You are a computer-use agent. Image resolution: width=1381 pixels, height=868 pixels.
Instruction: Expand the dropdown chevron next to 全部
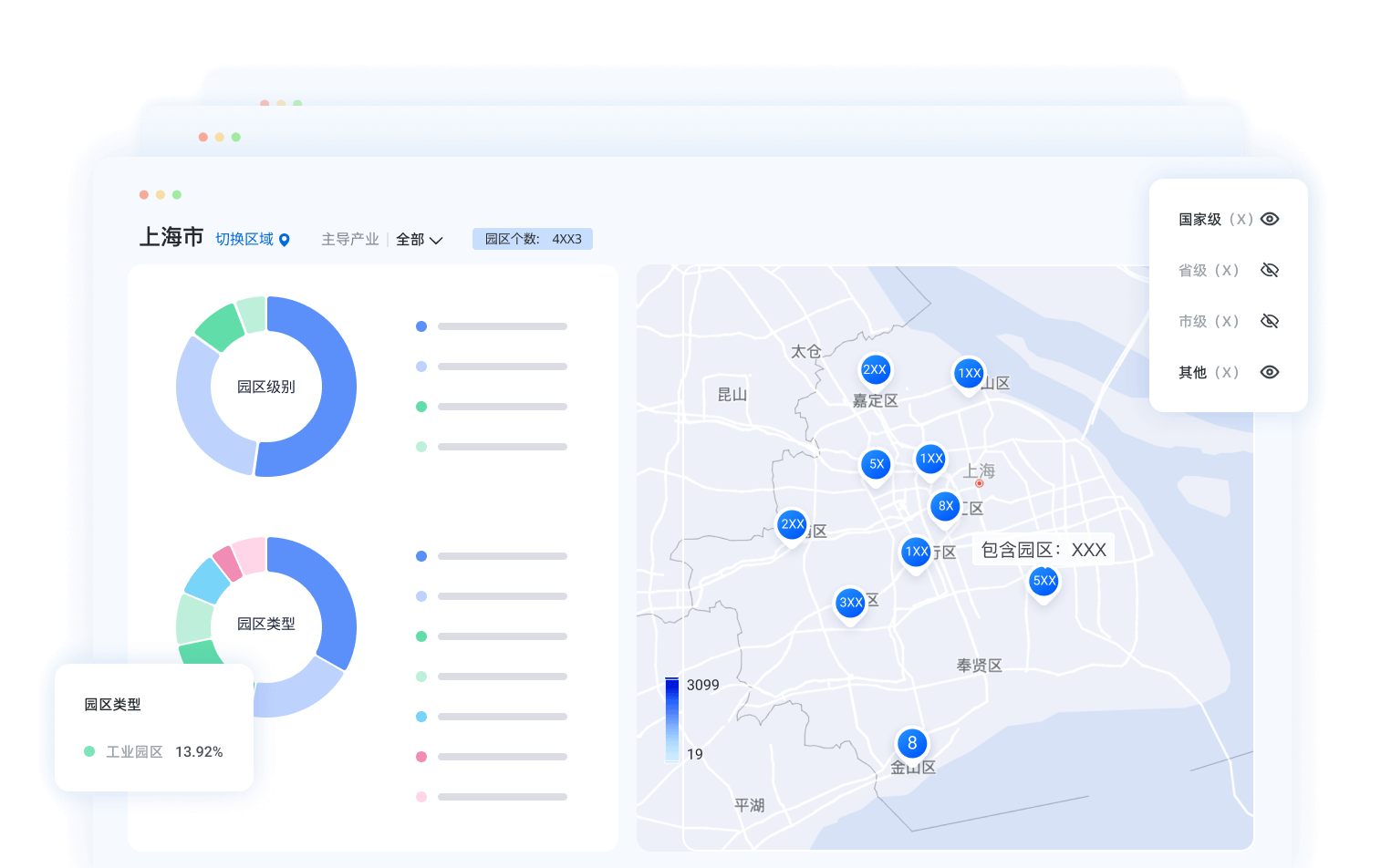point(436,241)
